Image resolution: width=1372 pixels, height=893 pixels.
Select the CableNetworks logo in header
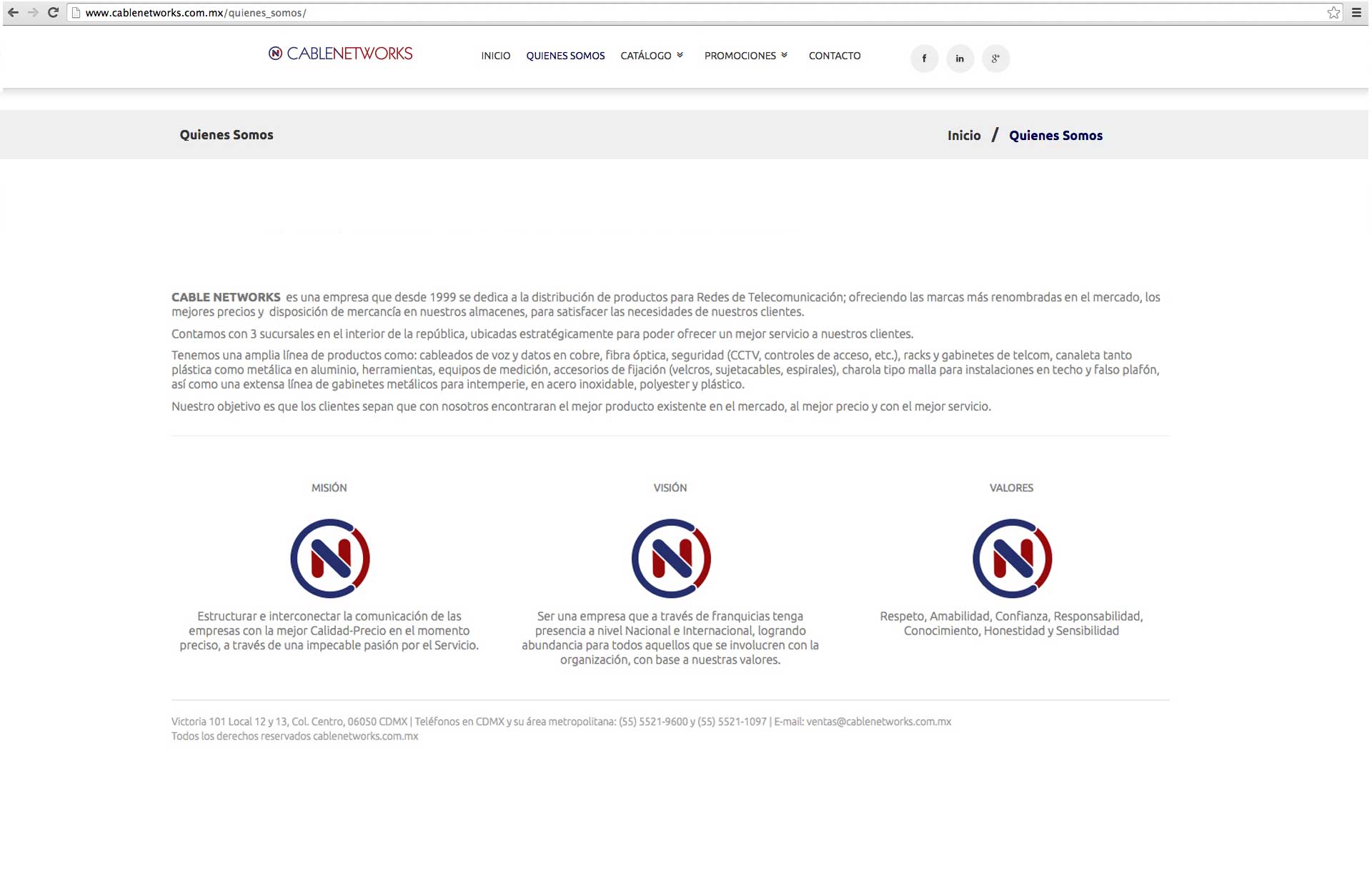click(x=340, y=54)
